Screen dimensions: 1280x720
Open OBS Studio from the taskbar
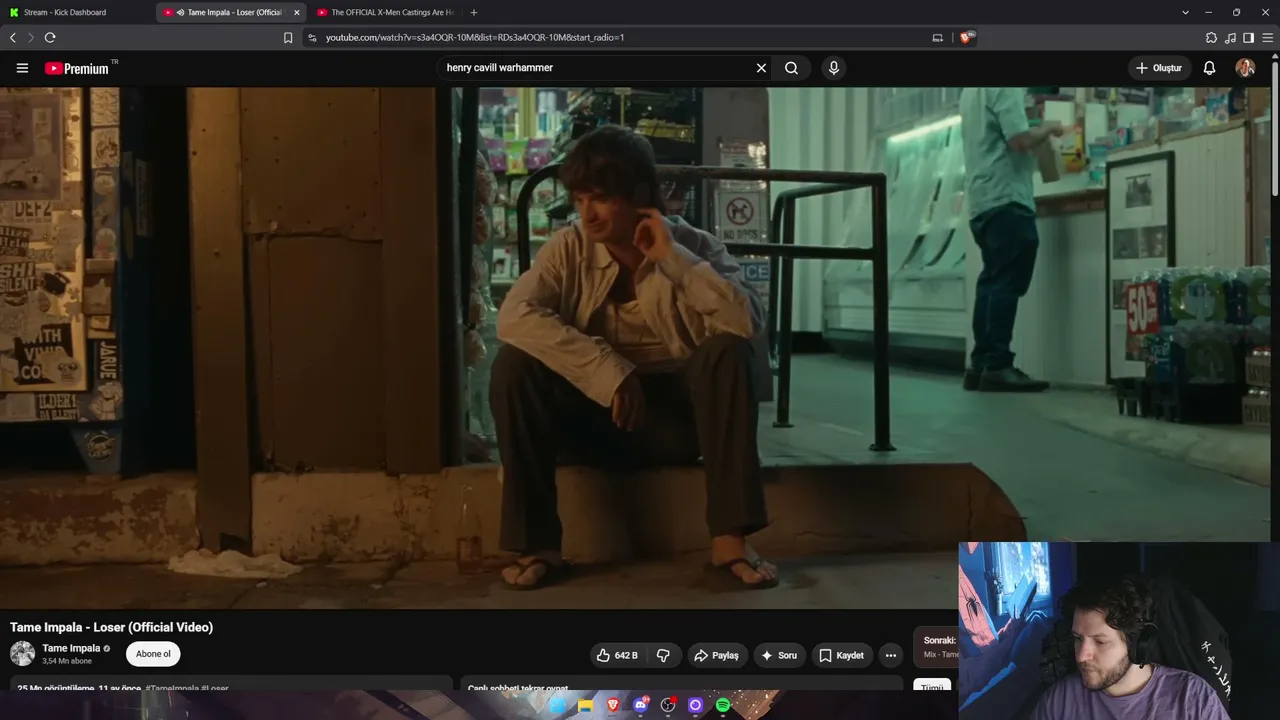point(668,705)
